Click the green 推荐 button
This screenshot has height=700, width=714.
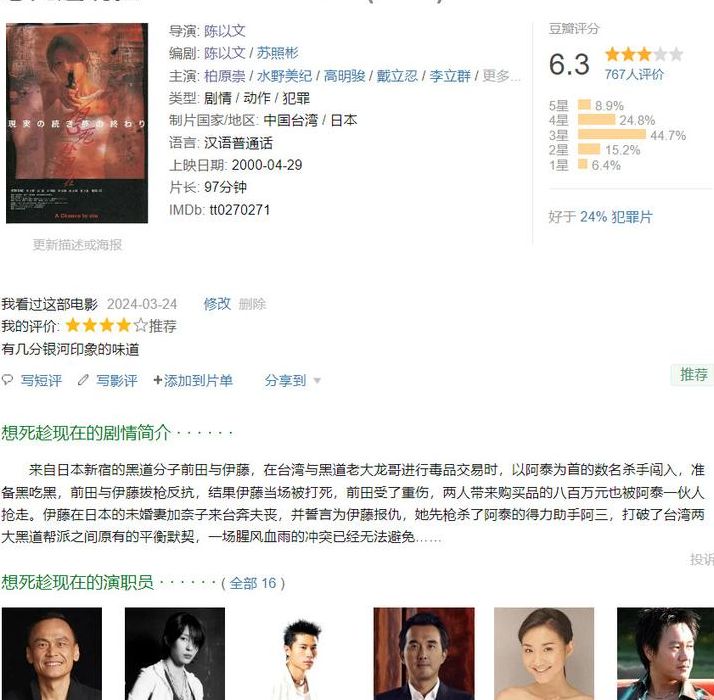693,375
